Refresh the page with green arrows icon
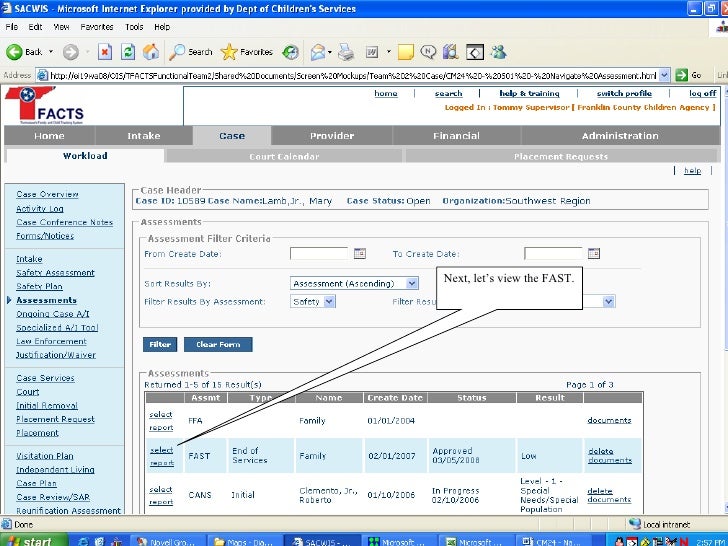Screen dimensions: 728x546 click(128, 52)
